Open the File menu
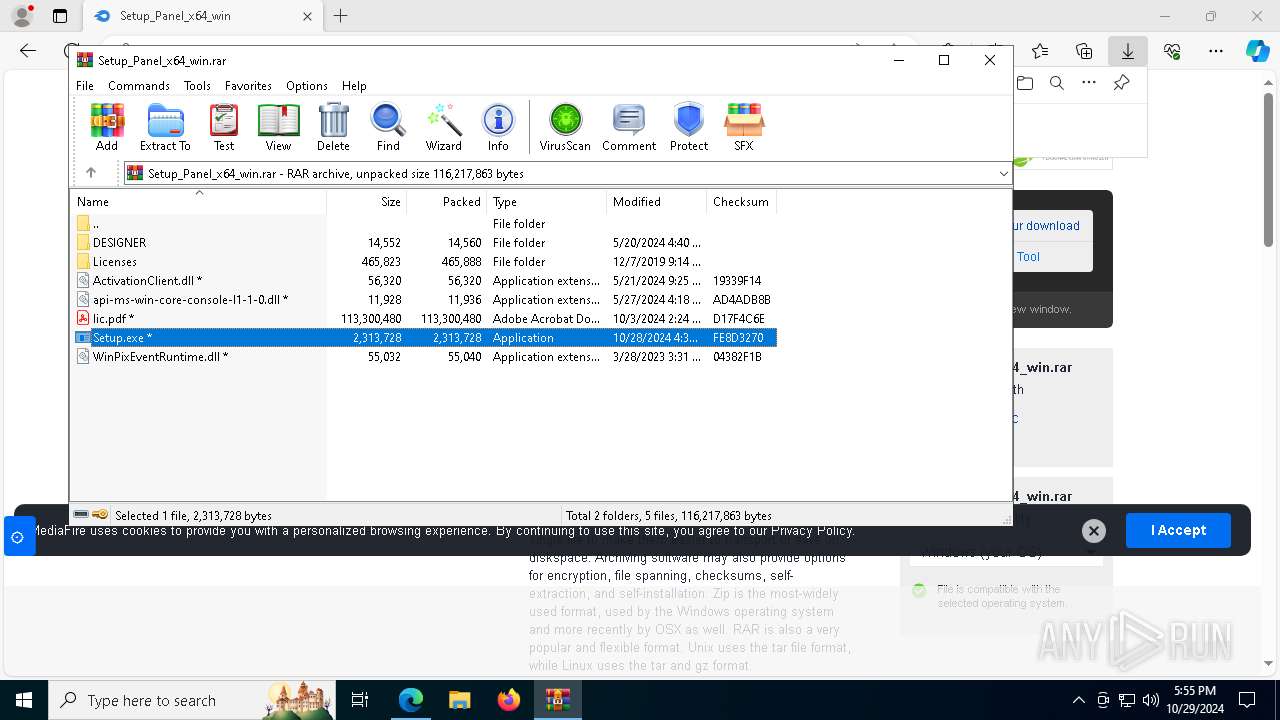Image resolution: width=1280 pixels, height=720 pixels. (x=85, y=86)
